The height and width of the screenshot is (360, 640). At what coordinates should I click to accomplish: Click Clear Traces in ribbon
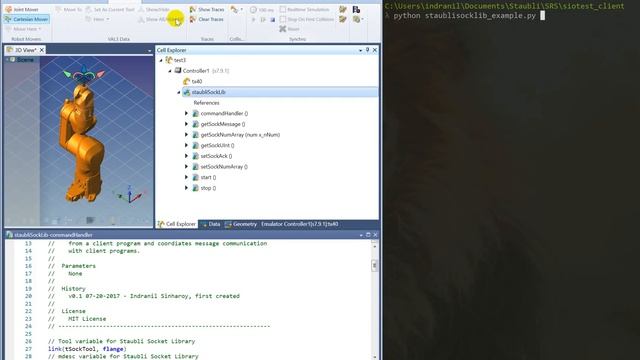pos(207,19)
